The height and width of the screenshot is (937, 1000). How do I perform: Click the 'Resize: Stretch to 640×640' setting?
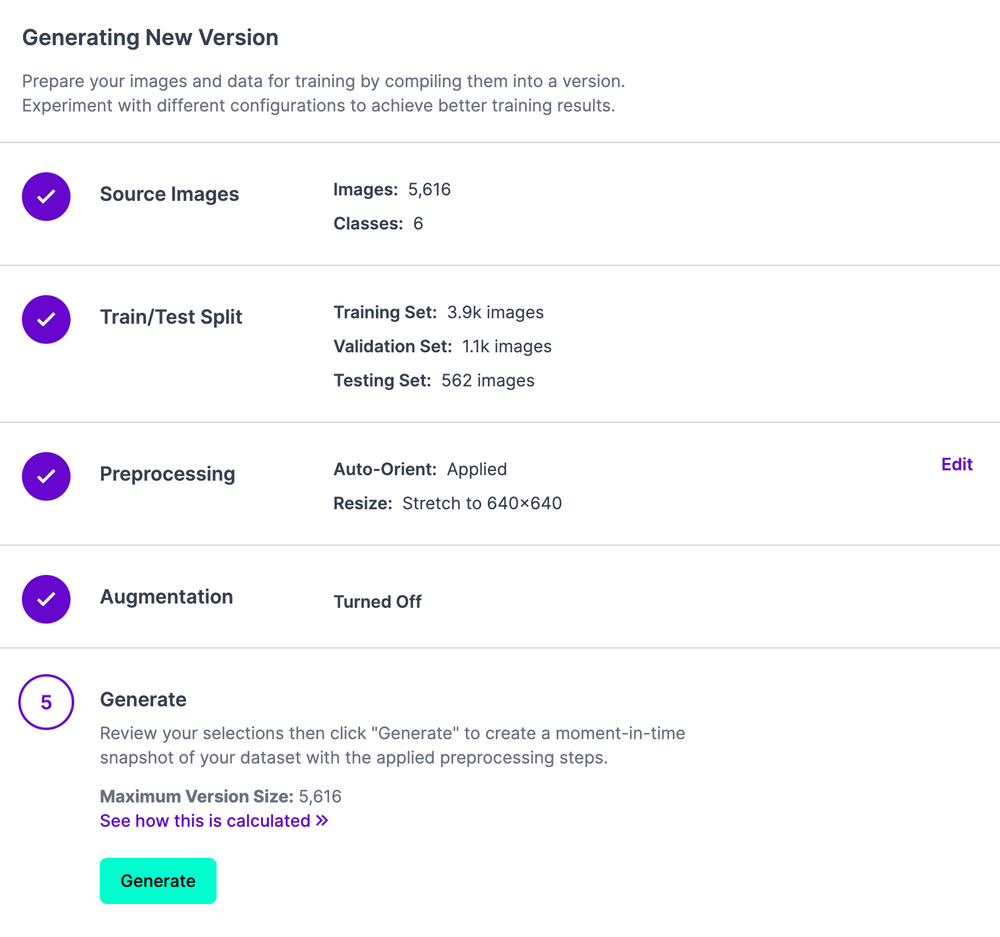point(447,503)
